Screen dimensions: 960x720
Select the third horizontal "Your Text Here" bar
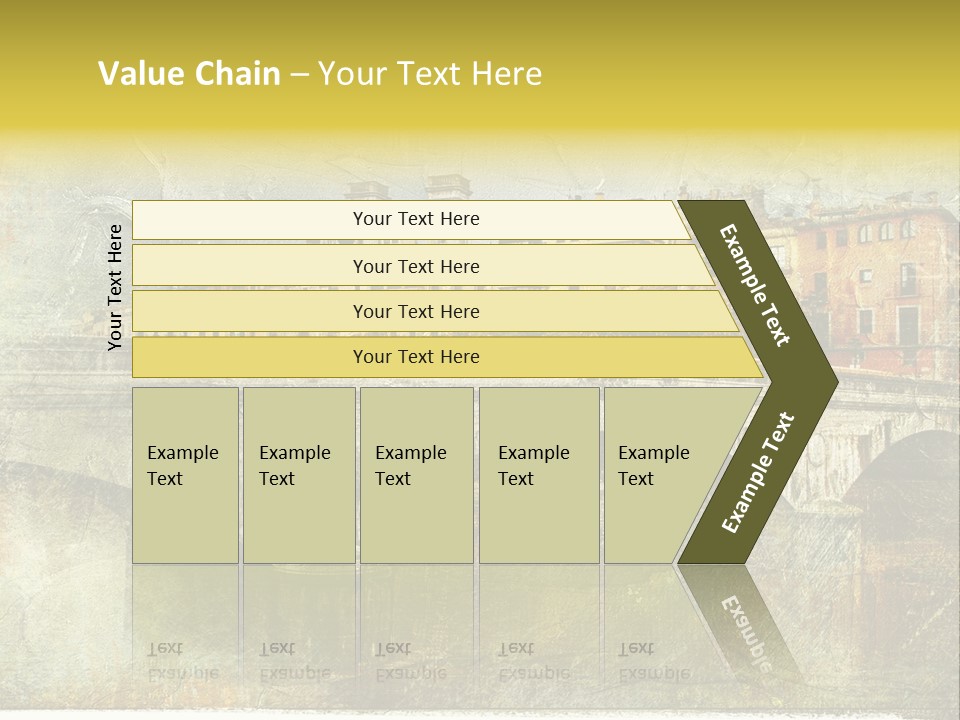point(415,311)
